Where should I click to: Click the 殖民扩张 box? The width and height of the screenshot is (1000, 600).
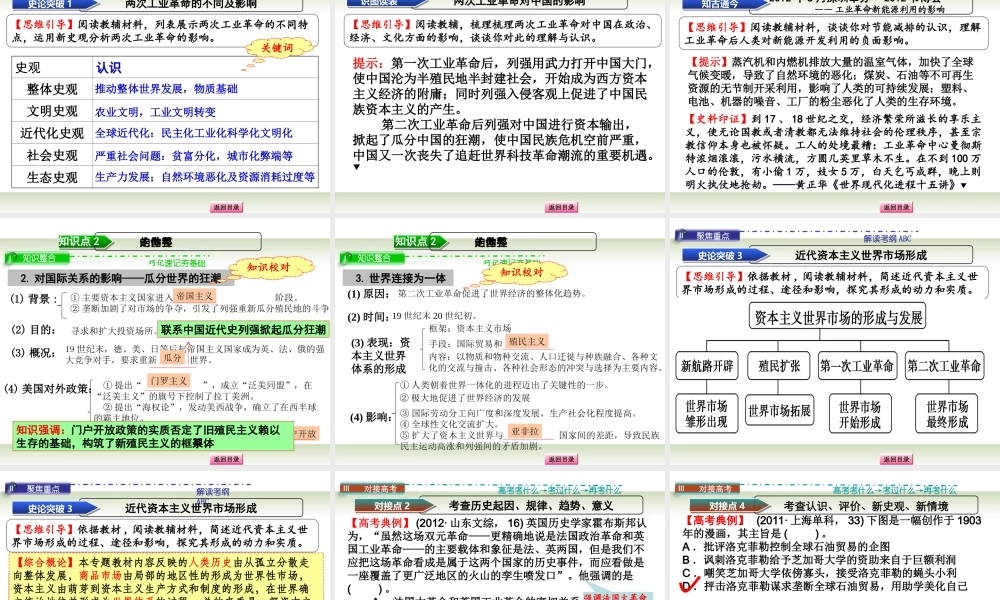click(779, 366)
